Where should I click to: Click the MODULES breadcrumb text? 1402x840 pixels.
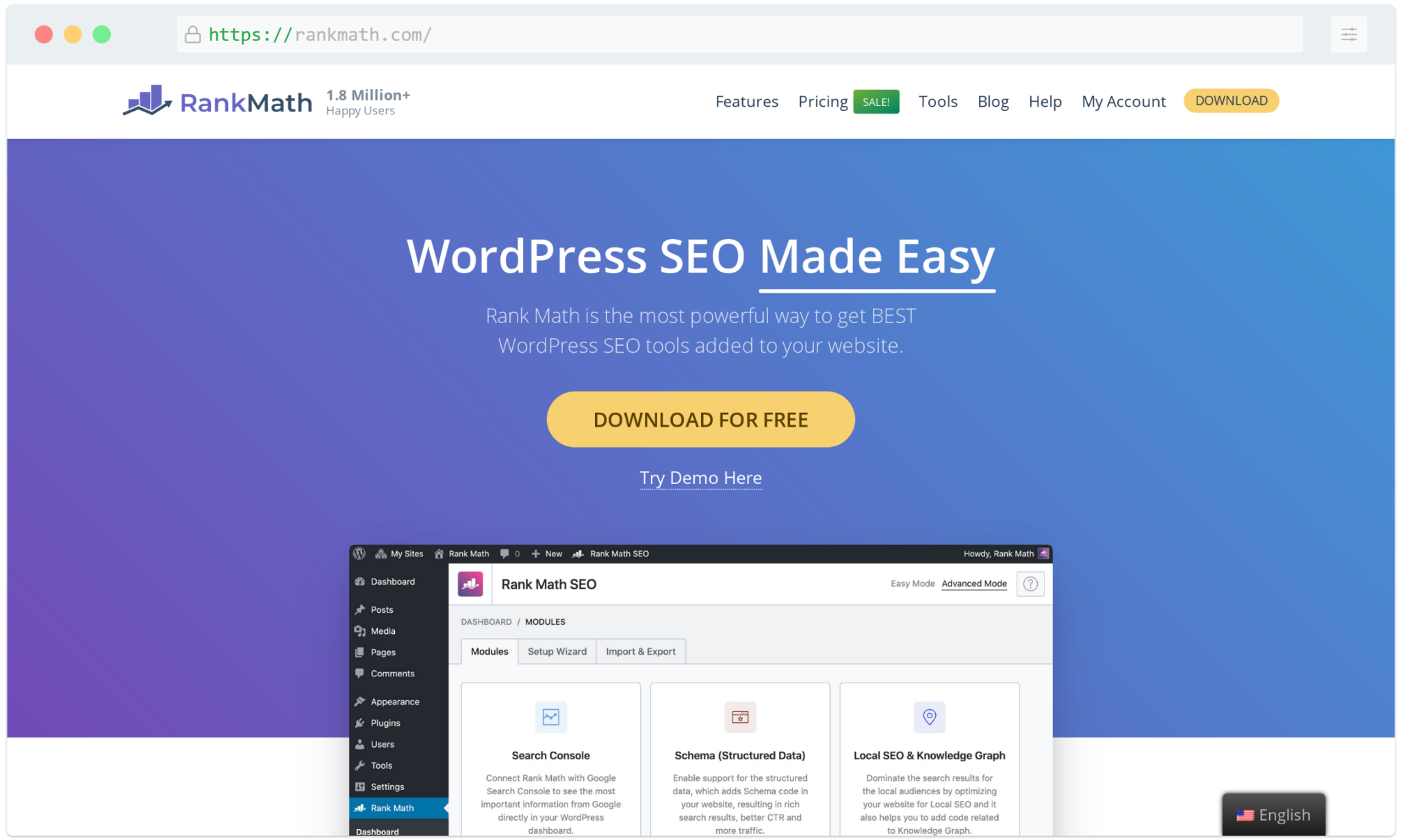click(545, 622)
